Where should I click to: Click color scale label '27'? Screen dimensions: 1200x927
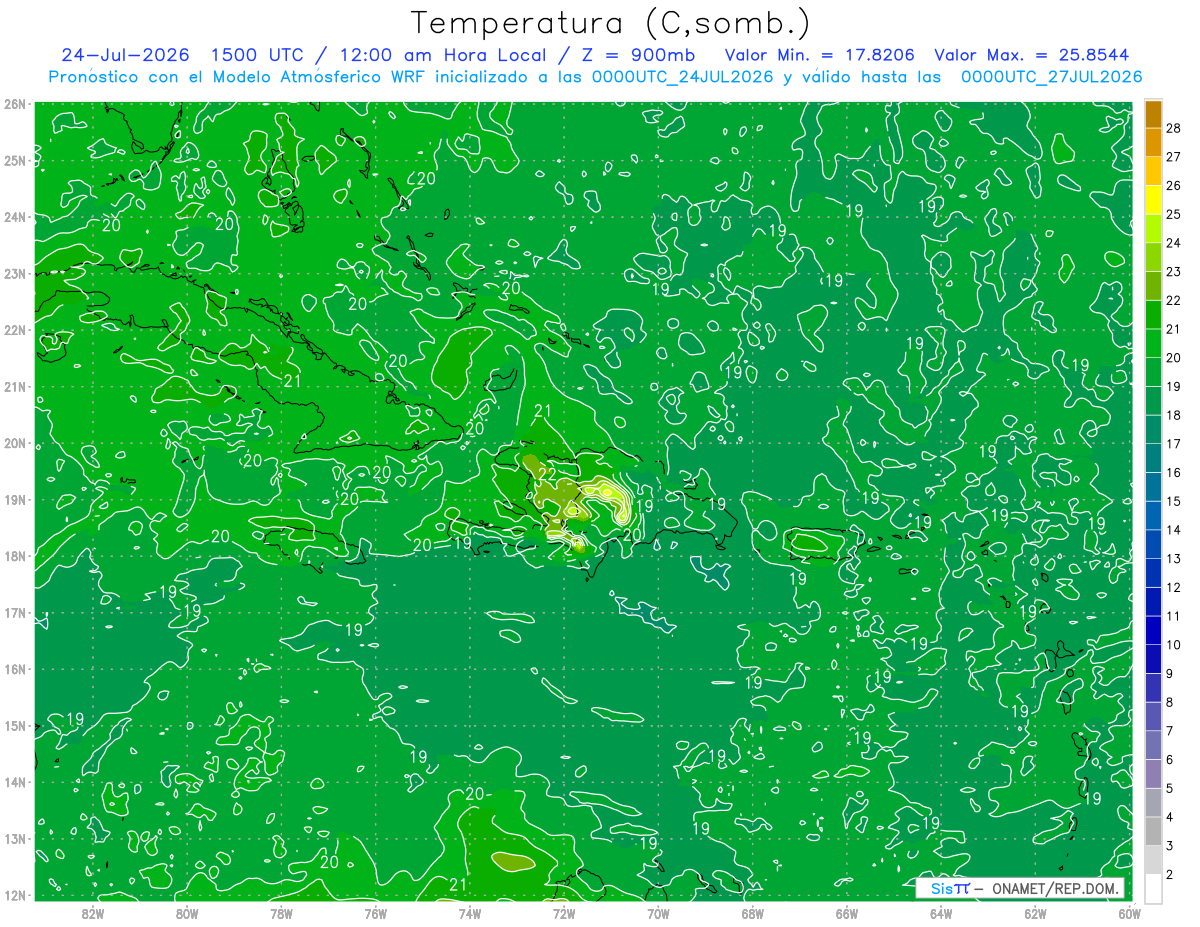[1174, 157]
